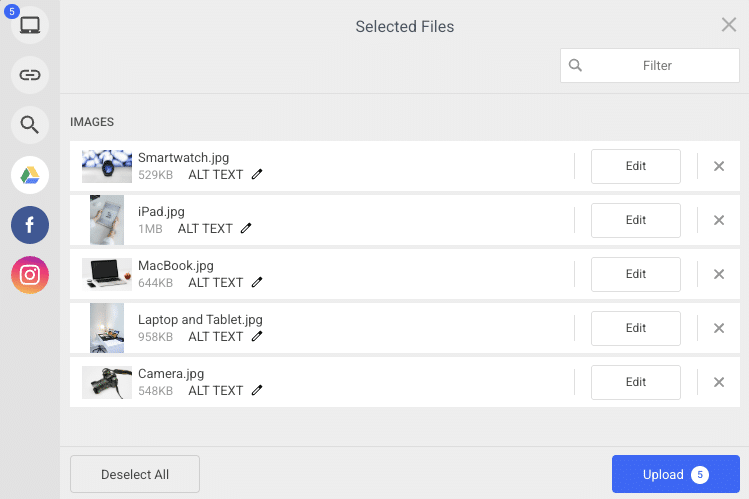This screenshot has width=749, height=499.
Task: Edit alt text pencil for Camera.jpg
Action: 257,390
